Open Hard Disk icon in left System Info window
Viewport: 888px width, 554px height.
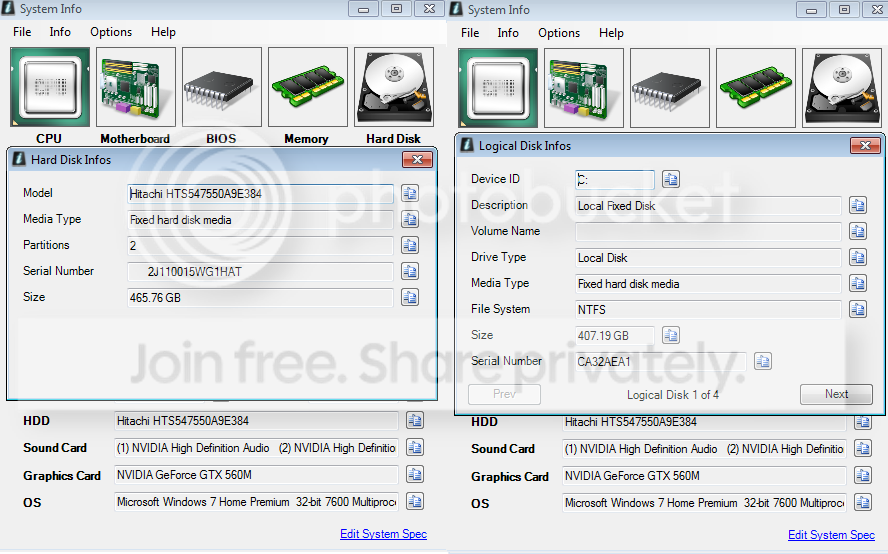[394, 87]
